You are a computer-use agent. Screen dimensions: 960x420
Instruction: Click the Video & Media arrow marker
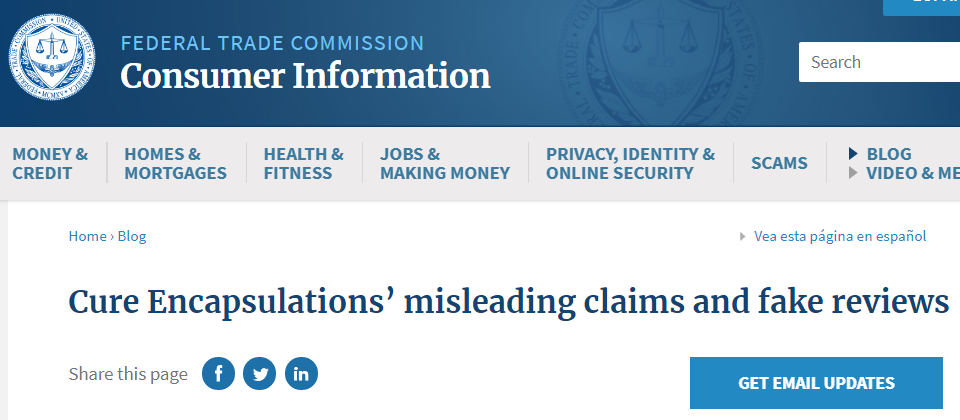[853, 173]
